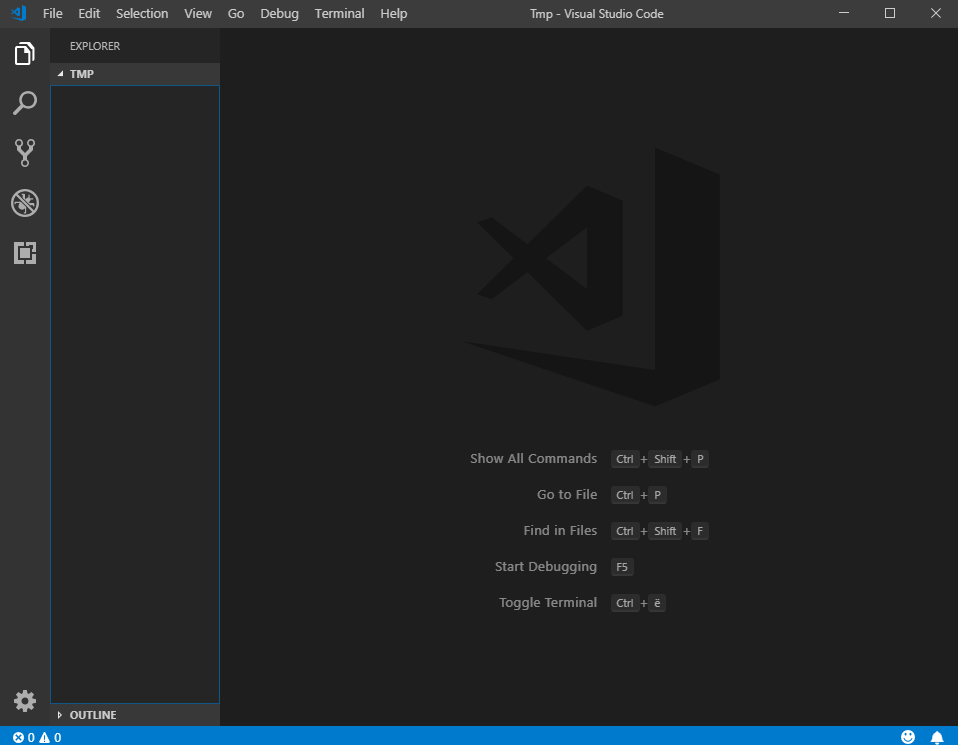Open the Extensions view icon
This screenshot has width=958, height=745.
pos(24,252)
